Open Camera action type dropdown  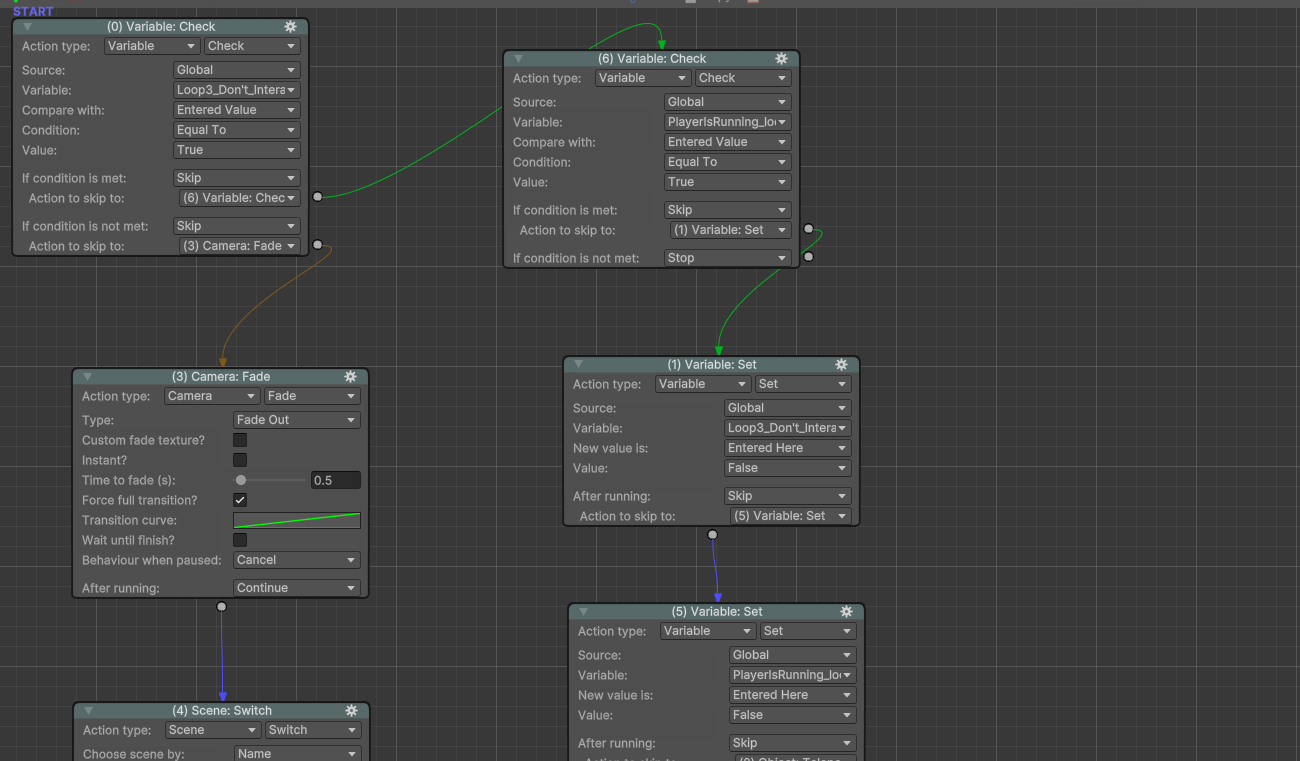212,396
